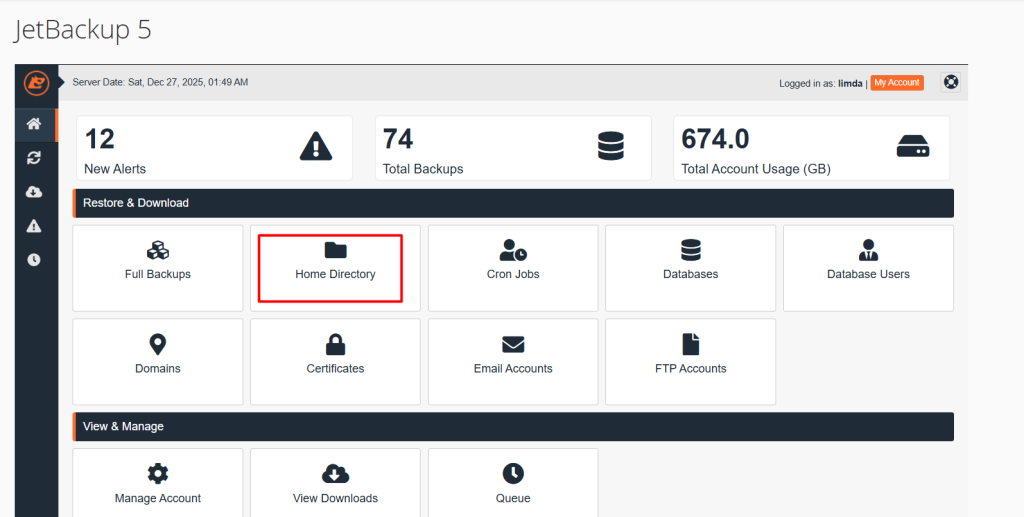Screen dimensions: 1024x517
Task: Click the New Alerts warning triangle icon
Action: (x=316, y=146)
